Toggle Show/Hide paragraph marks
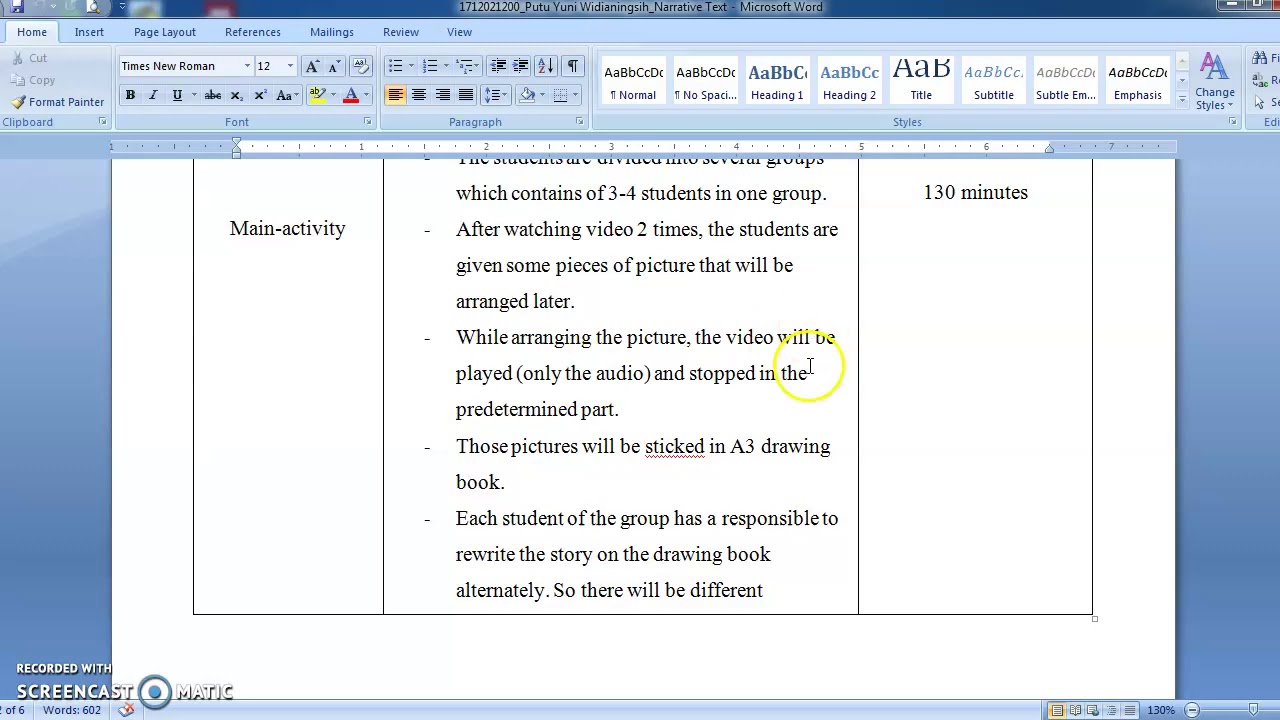 click(572, 66)
